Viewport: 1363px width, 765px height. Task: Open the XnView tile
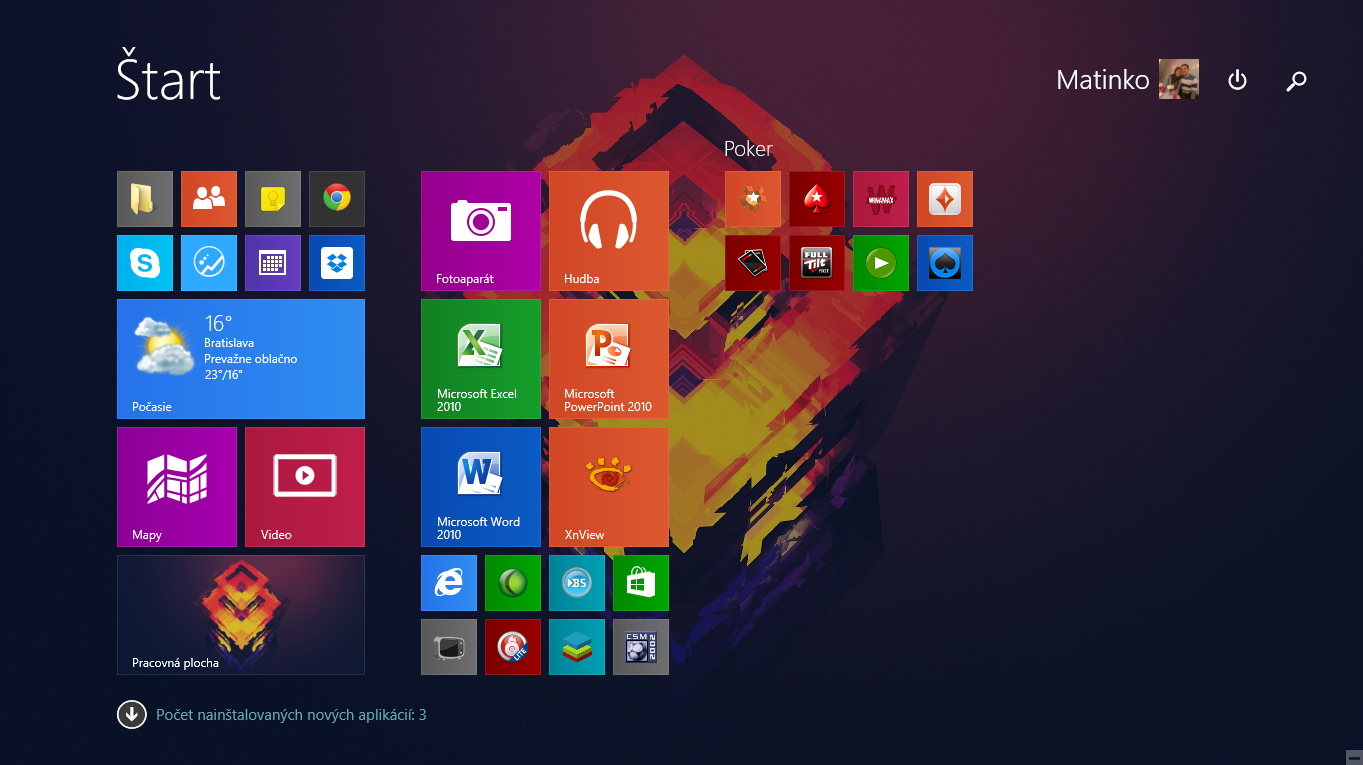tap(609, 487)
